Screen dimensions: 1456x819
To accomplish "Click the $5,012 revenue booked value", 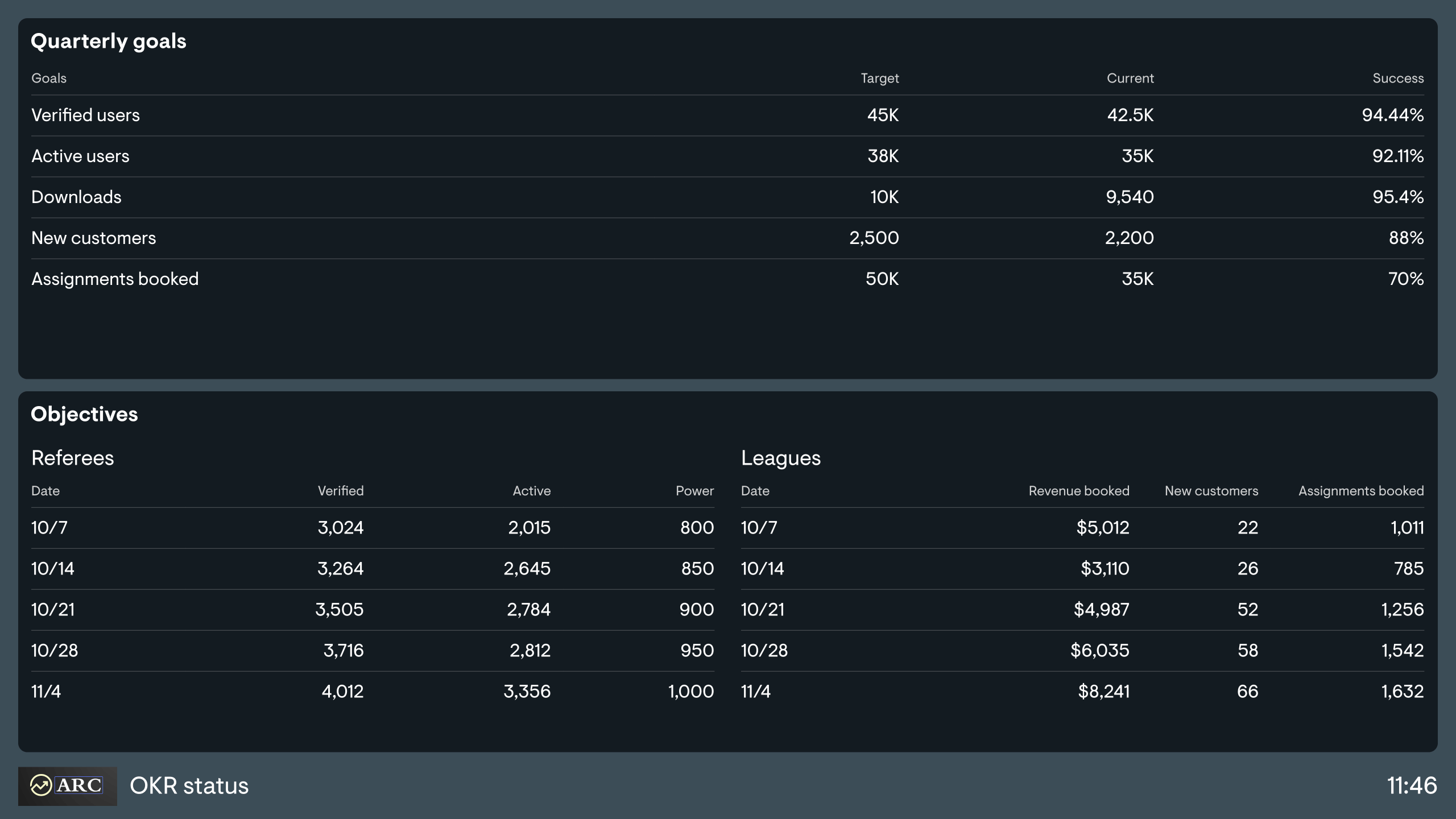I will [1102, 527].
